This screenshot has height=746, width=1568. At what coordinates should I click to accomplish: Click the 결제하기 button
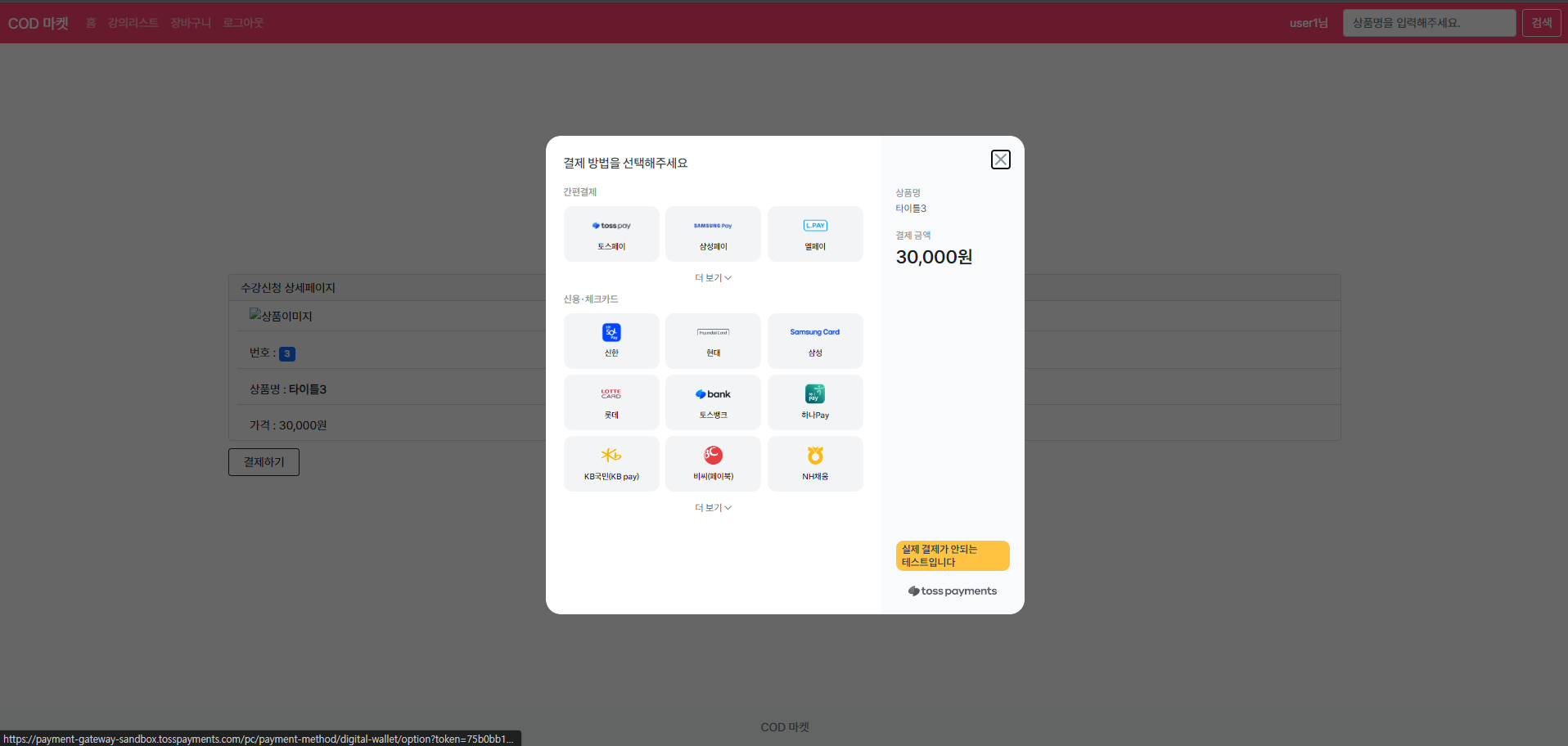(264, 462)
